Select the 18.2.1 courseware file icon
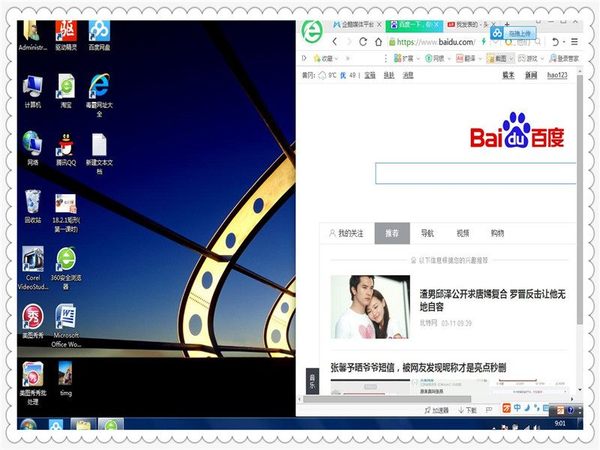Screen dimensions: 600x450 pos(66,213)
